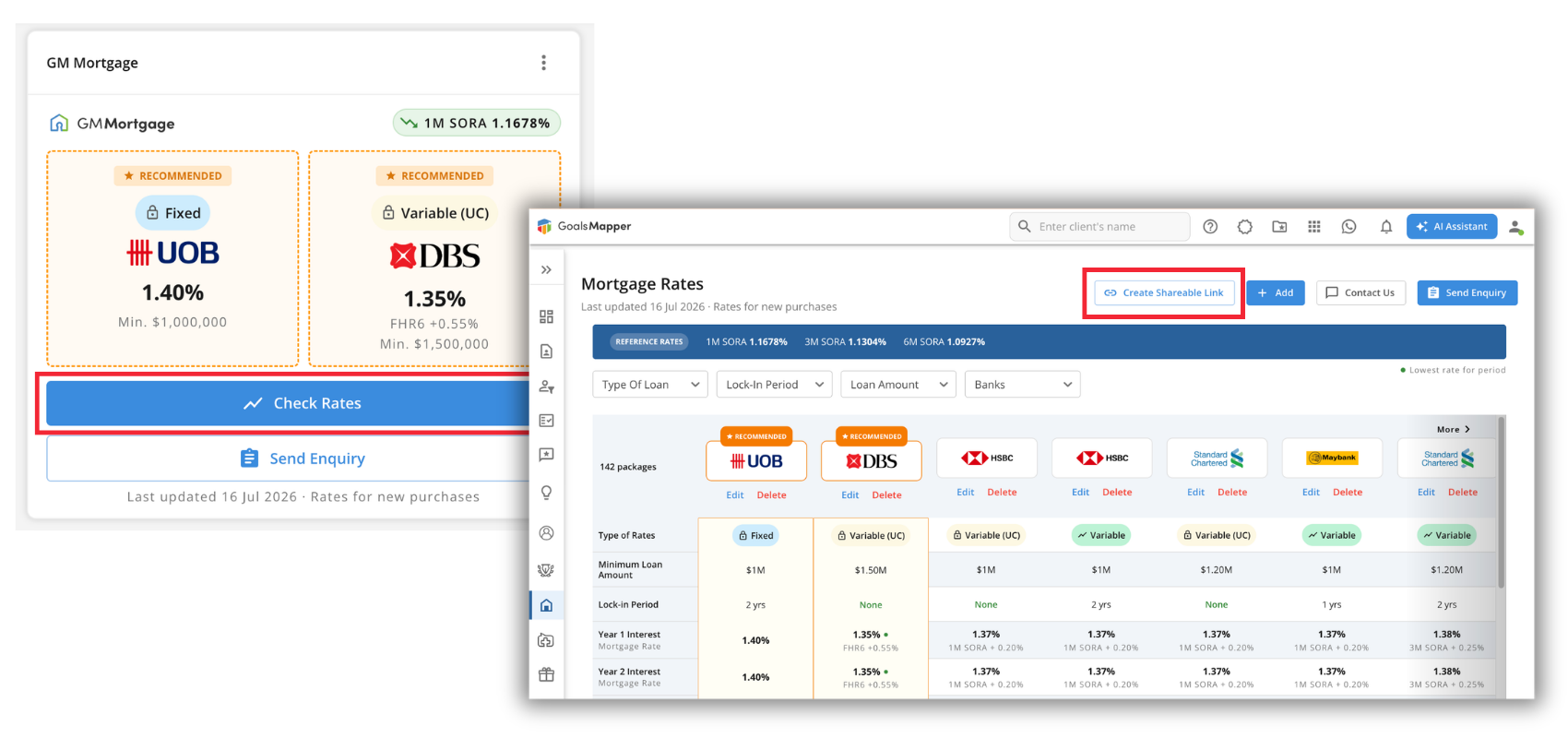This screenshot has width=1568, height=738.
Task: Click the lightbulb icon in sidebar
Action: pos(546,493)
